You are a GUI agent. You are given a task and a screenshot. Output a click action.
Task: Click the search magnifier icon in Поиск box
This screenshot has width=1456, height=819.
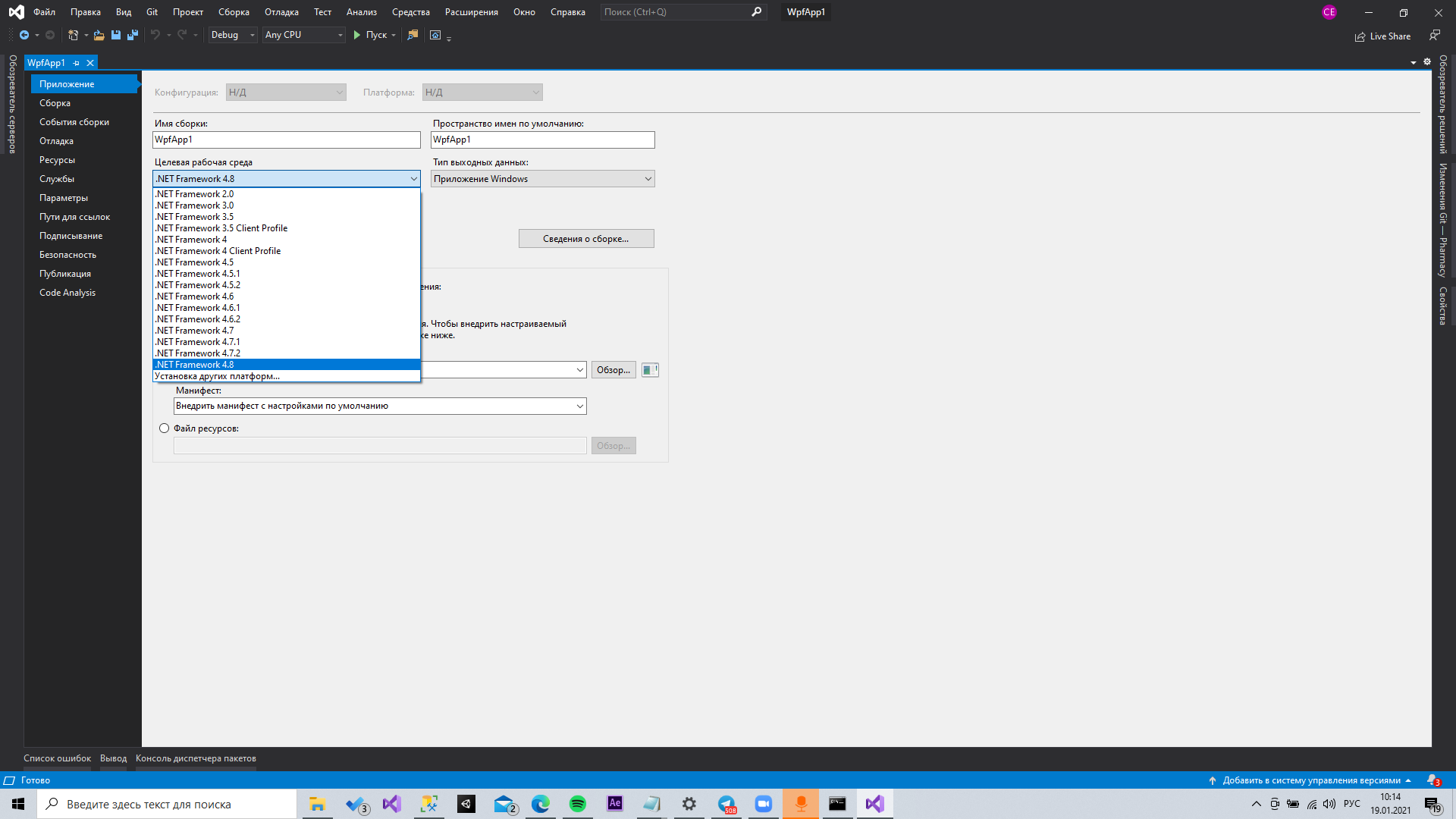pos(756,12)
